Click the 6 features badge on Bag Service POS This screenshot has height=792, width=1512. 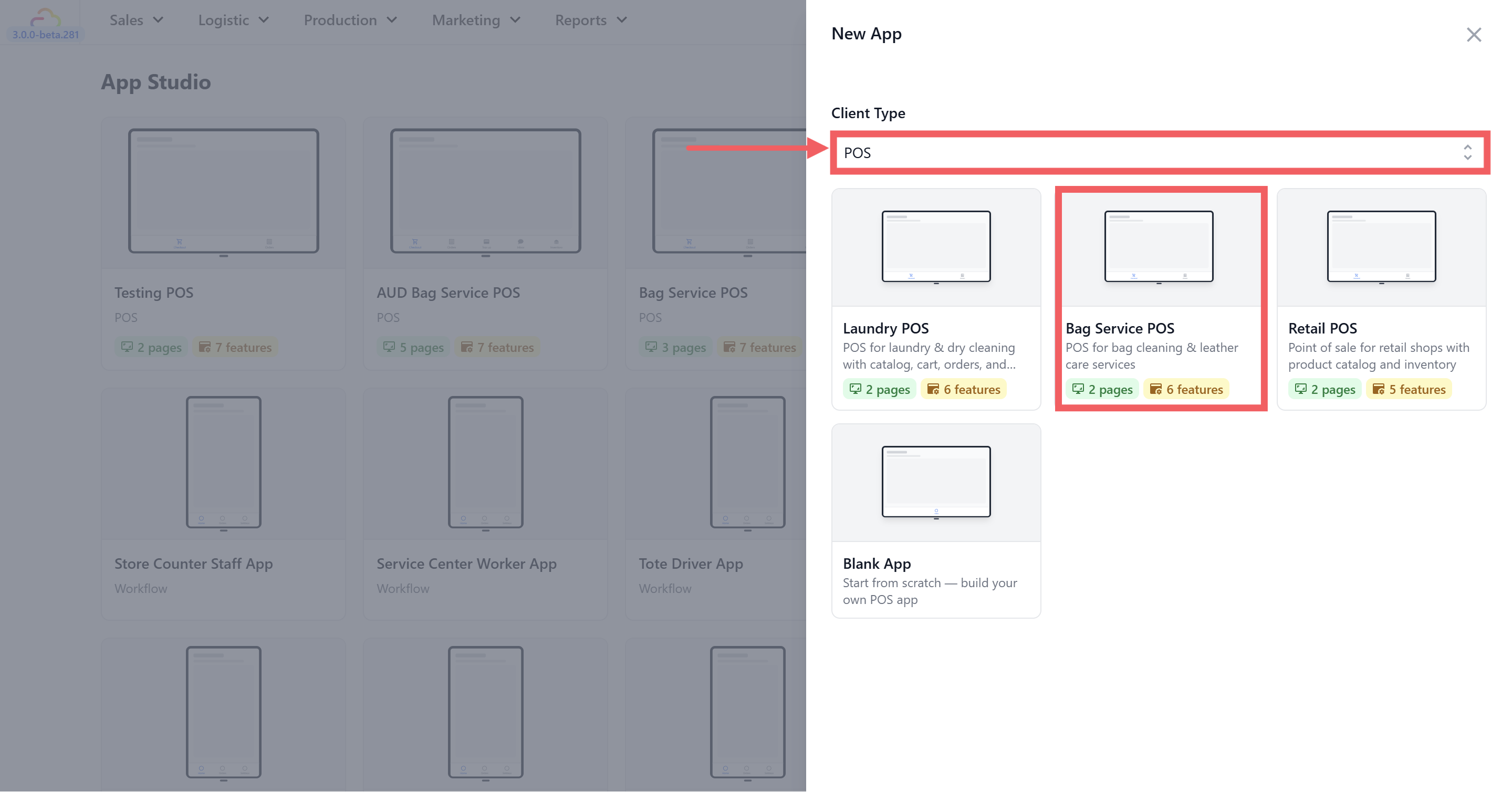(x=1186, y=389)
